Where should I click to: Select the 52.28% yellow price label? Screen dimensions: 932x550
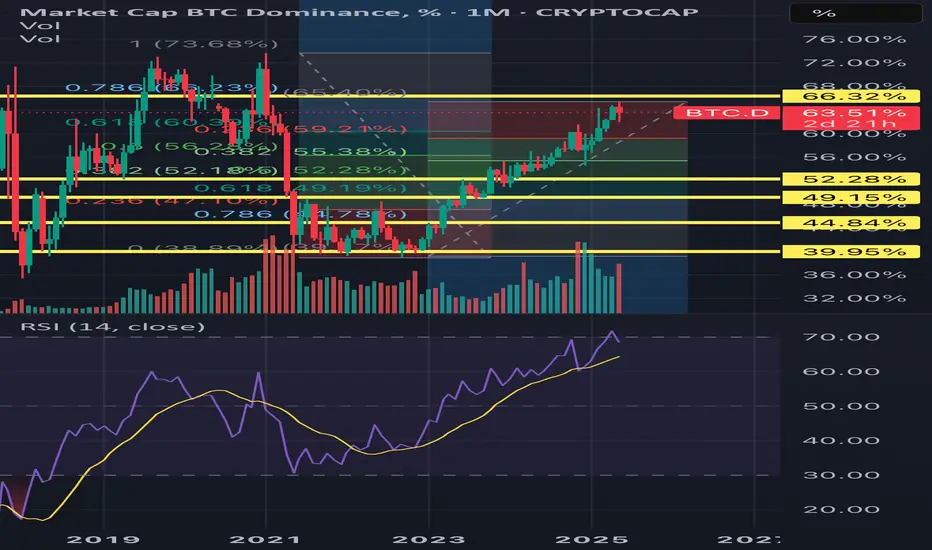[851, 179]
